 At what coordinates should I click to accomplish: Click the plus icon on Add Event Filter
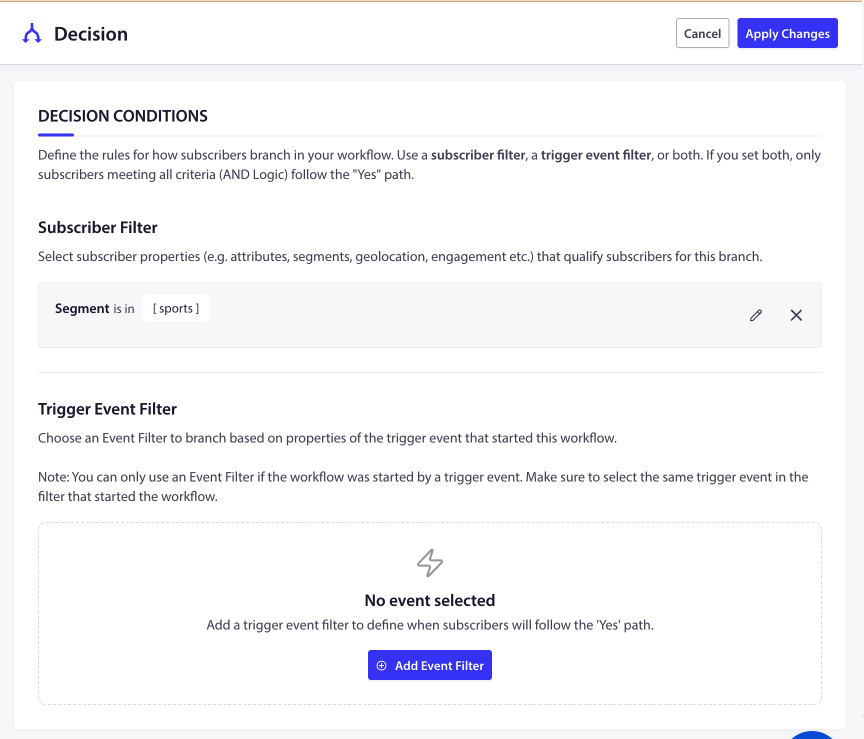[382, 666]
